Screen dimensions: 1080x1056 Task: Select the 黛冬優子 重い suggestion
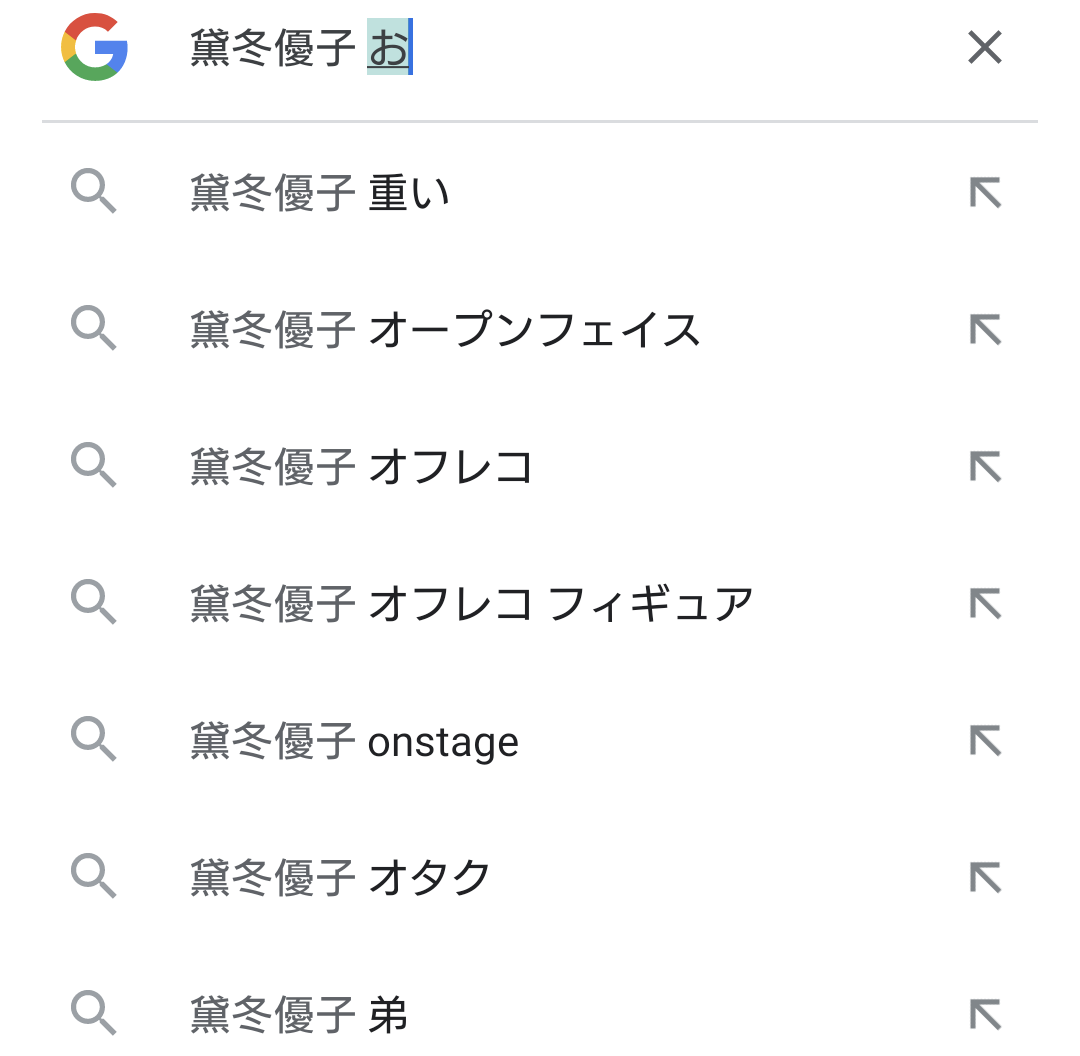pos(320,193)
